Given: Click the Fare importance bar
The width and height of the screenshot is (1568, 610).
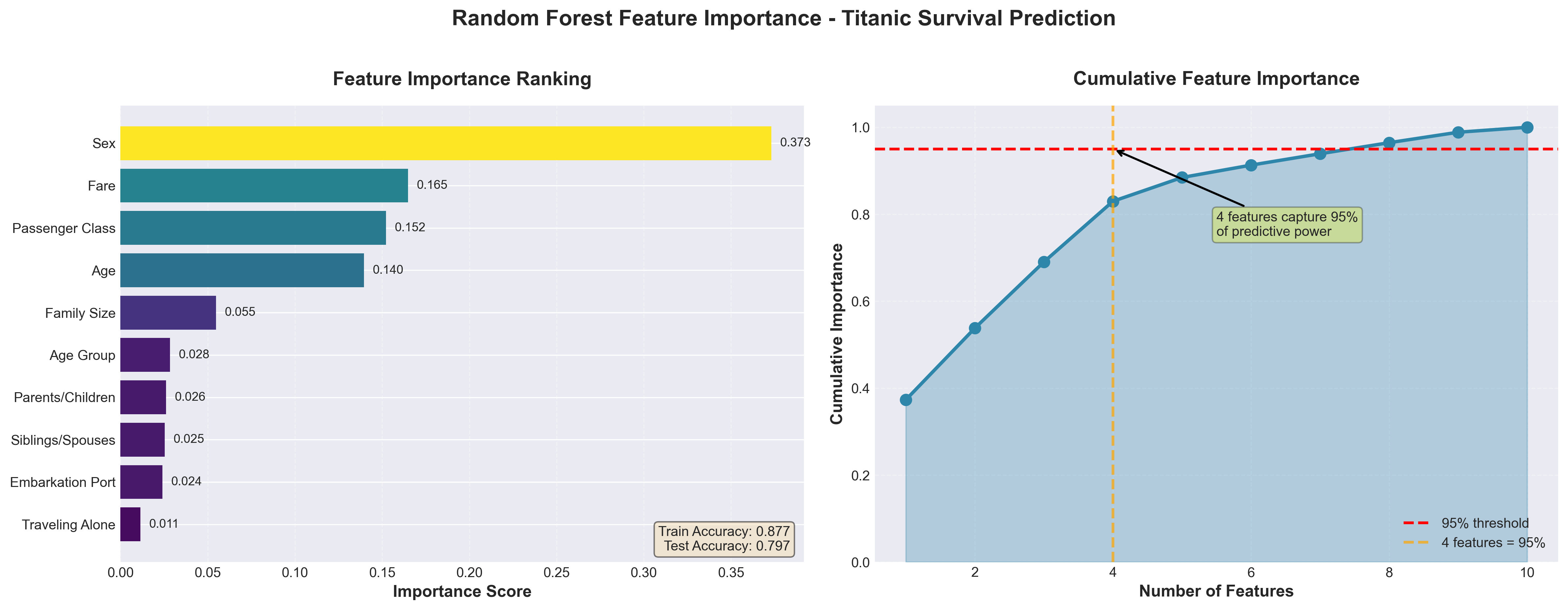Looking at the screenshot, I should (x=264, y=185).
